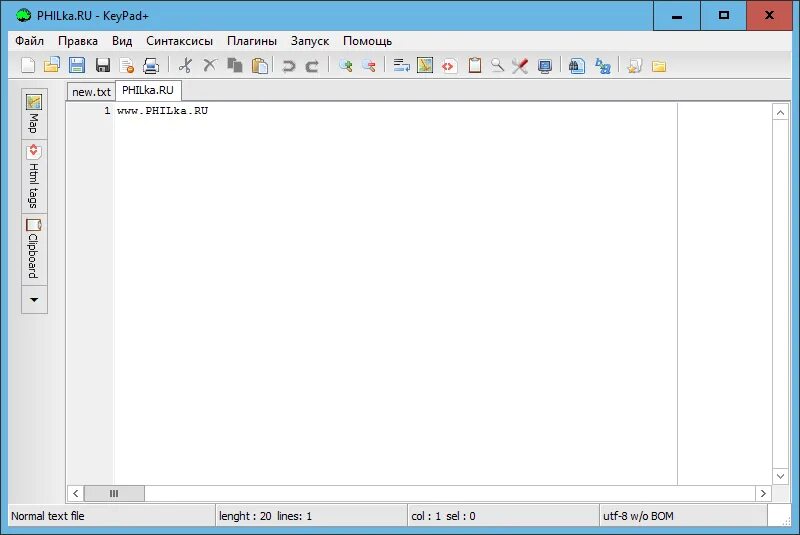800x535 pixels.
Task: Click the horizontal scrollbar right arrow
Action: pos(763,493)
